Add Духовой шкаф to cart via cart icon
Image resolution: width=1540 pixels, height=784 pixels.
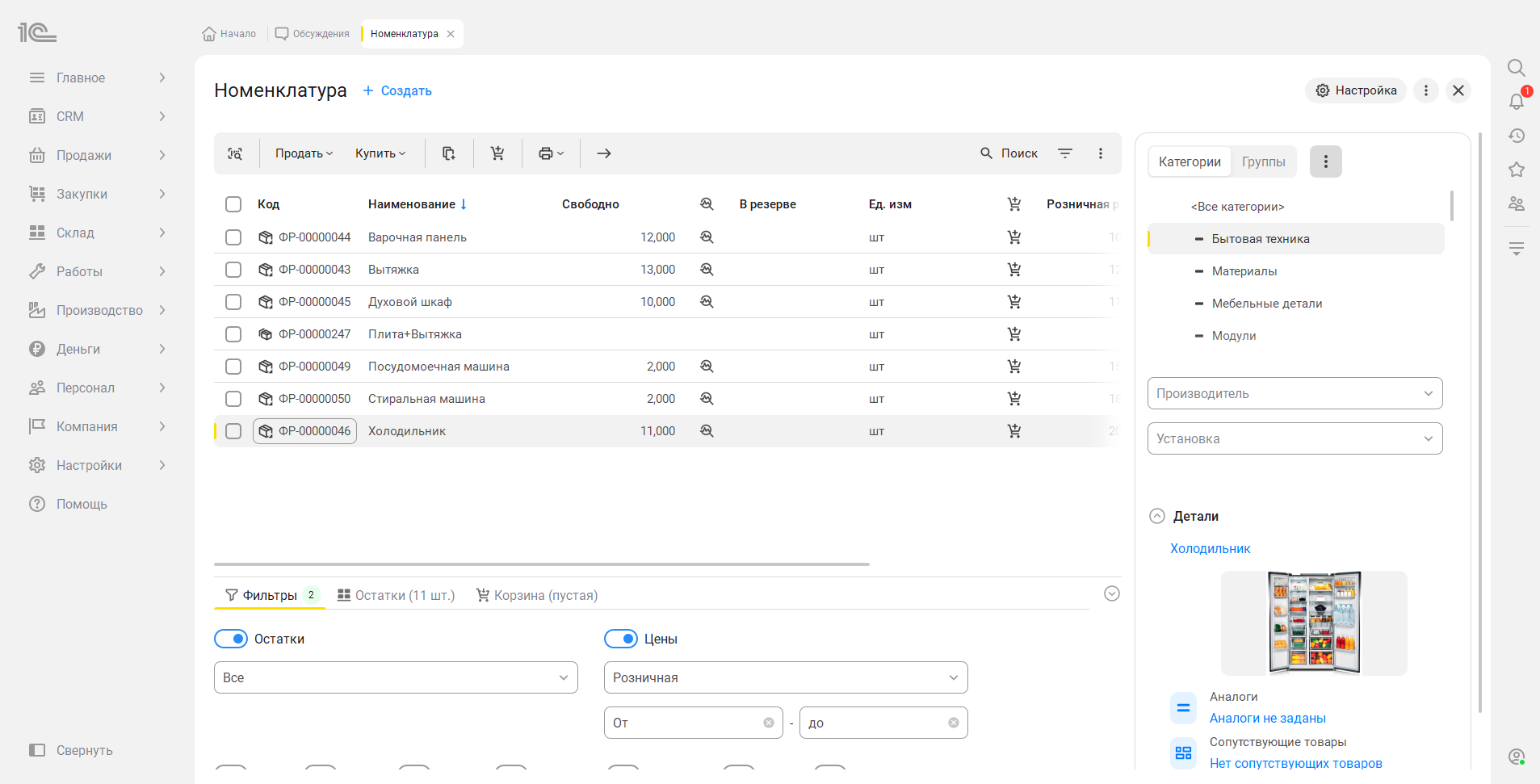tap(1014, 302)
